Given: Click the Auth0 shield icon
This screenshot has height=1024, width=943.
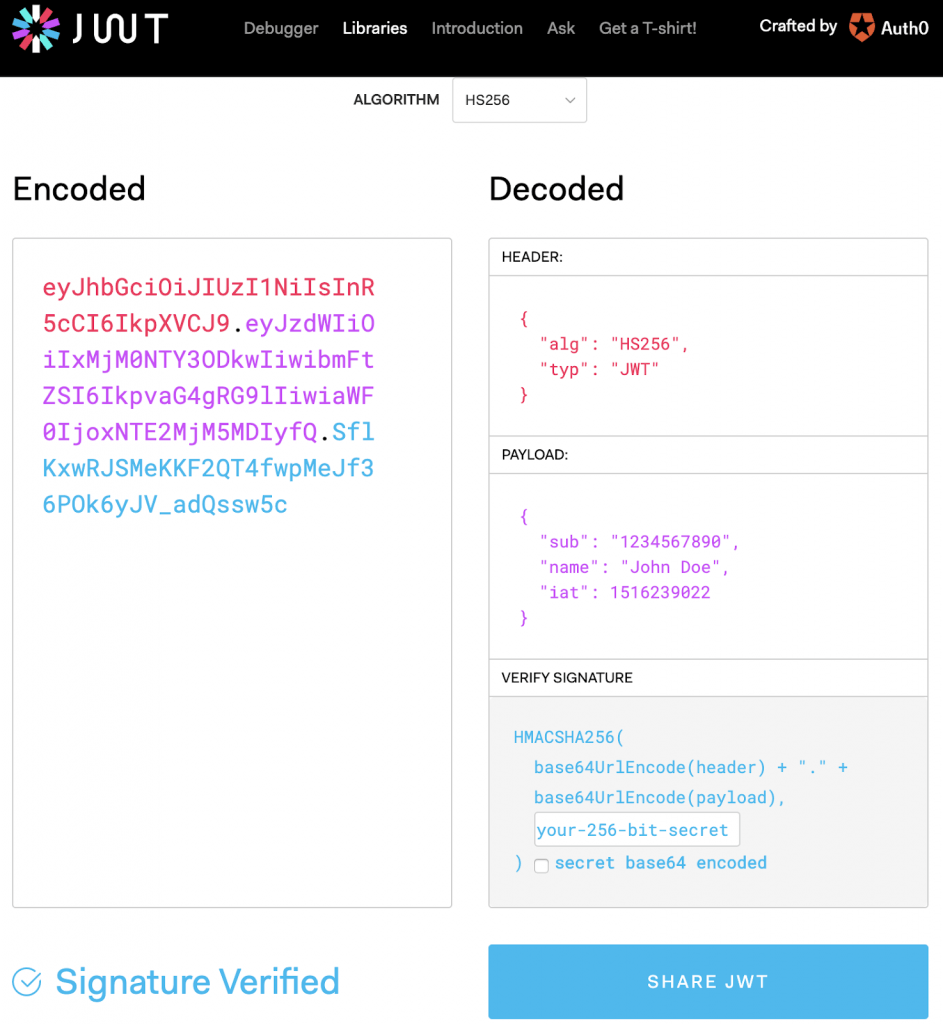Looking at the screenshot, I should 861,28.
